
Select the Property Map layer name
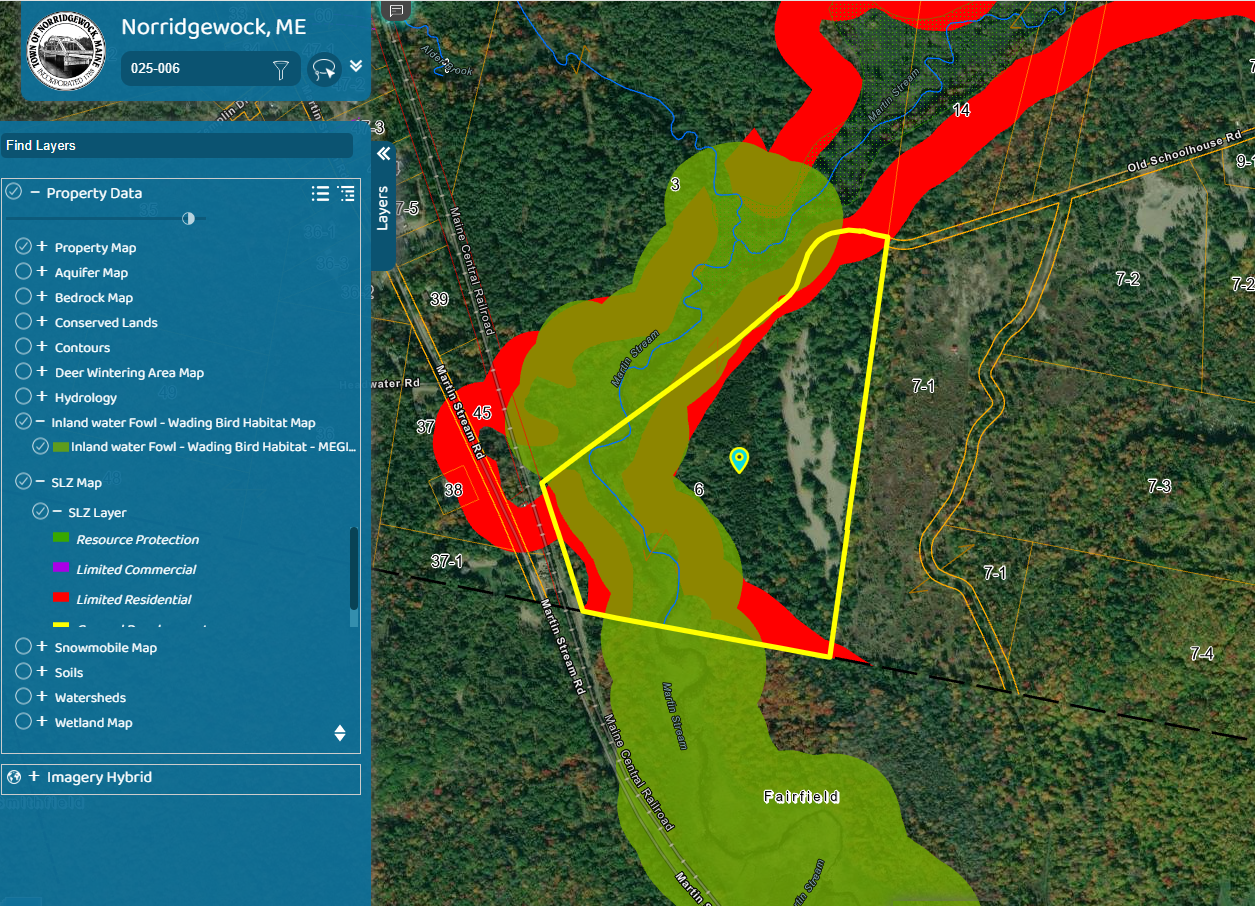pos(95,247)
